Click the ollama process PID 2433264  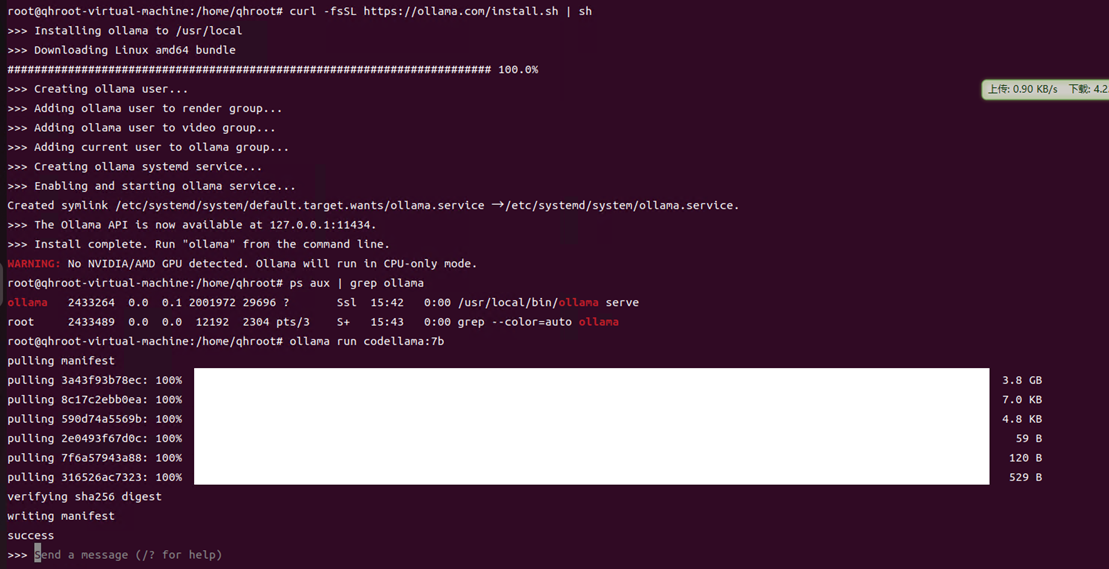[91, 302]
